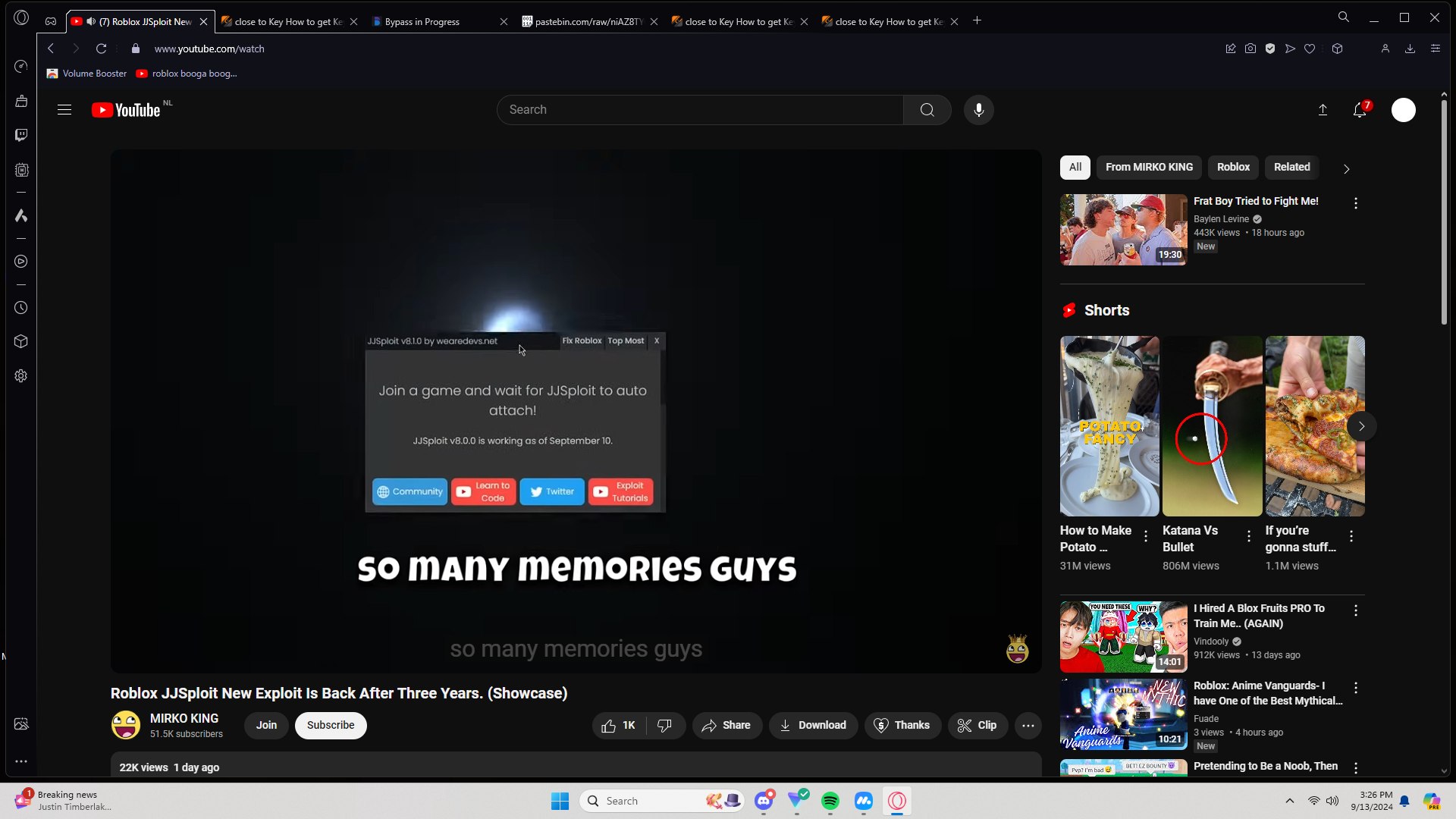The height and width of the screenshot is (819, 1456).
Task: Take a snapshot with the camera icon
Action: click(x=1250, y=49)
